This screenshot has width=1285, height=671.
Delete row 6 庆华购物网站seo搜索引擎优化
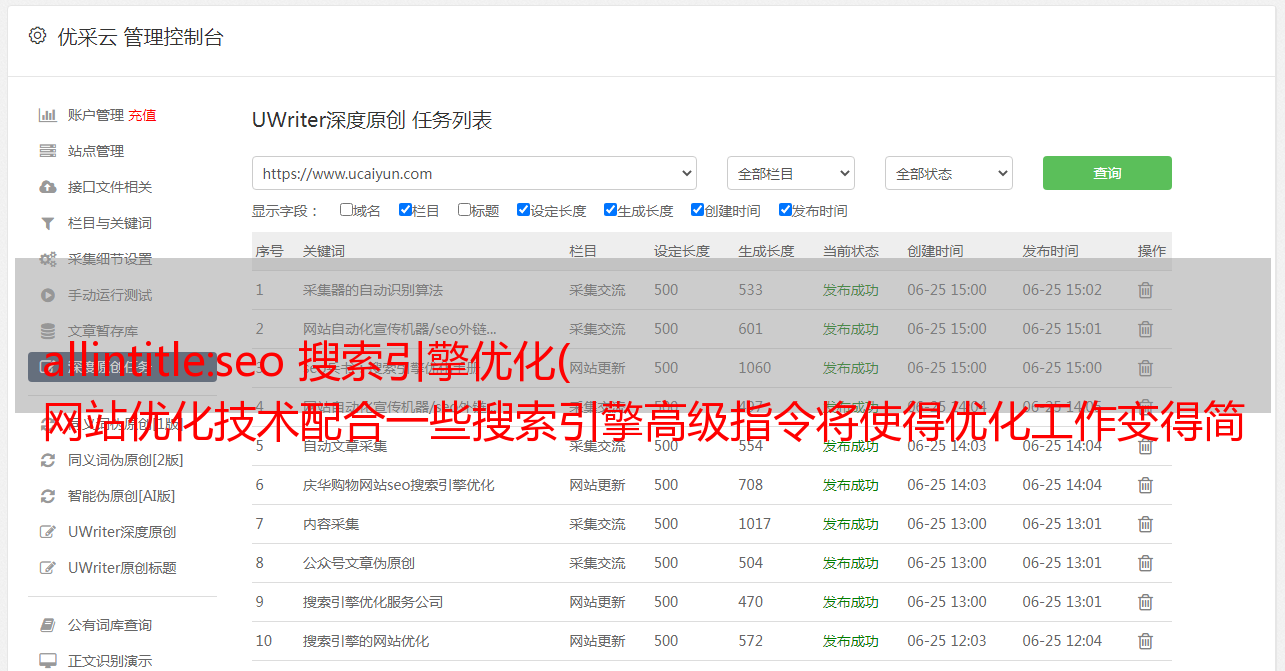1145,485
